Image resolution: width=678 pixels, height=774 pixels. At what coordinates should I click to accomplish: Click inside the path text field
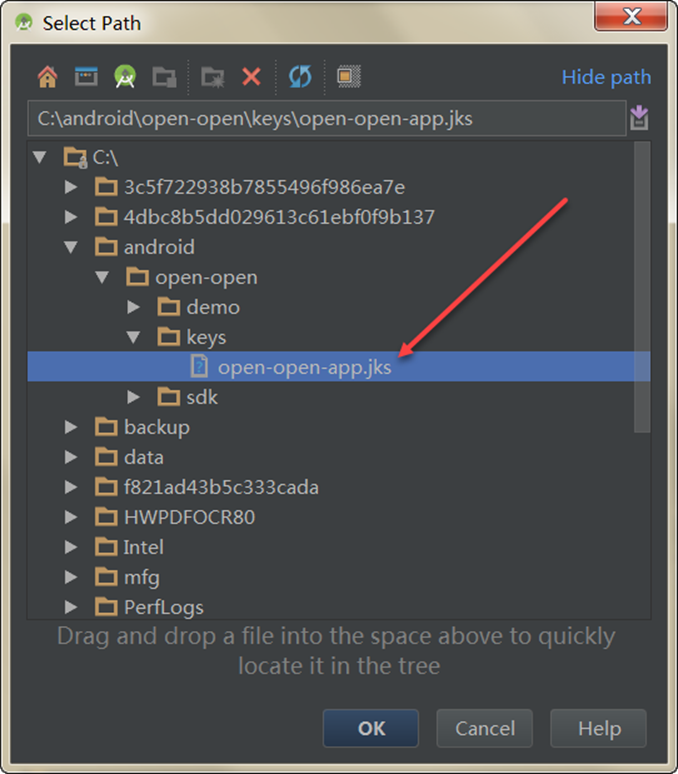tap(327, 118)
